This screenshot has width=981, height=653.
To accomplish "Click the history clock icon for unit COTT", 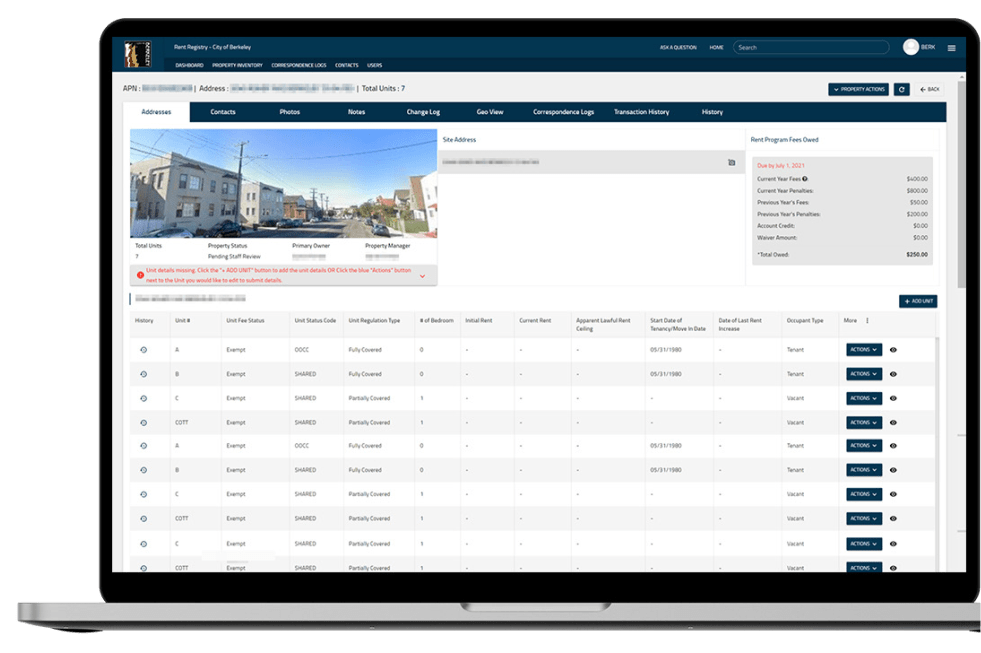I will (x=143, y=421).
